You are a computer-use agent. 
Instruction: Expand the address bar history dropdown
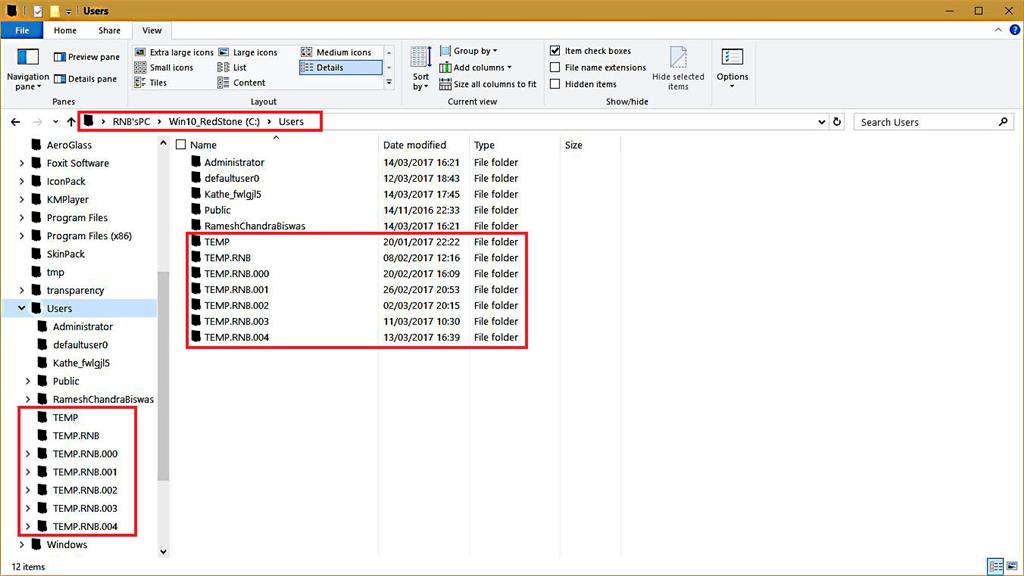[x=822, y=122]
